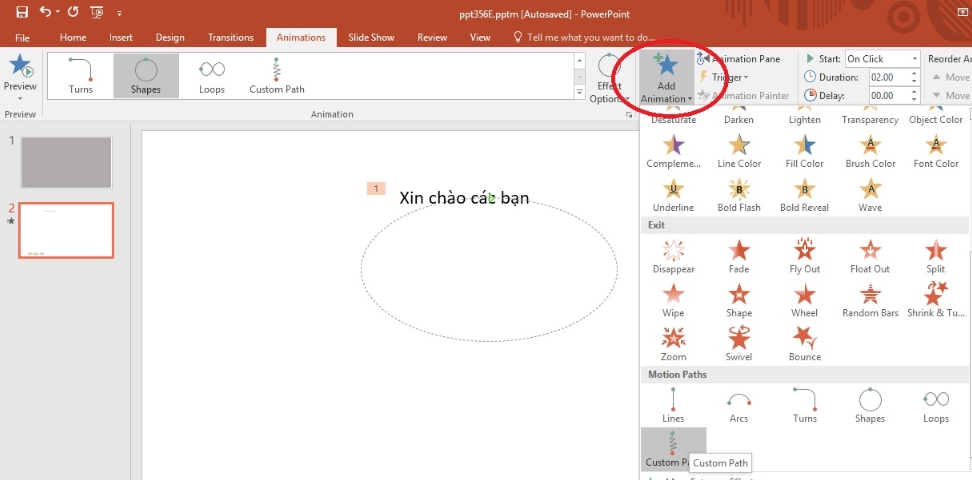Screen dimensions: 972x480
Task: Open the Animation Pane
Action: pyautogui.click(x=738, y=59)
